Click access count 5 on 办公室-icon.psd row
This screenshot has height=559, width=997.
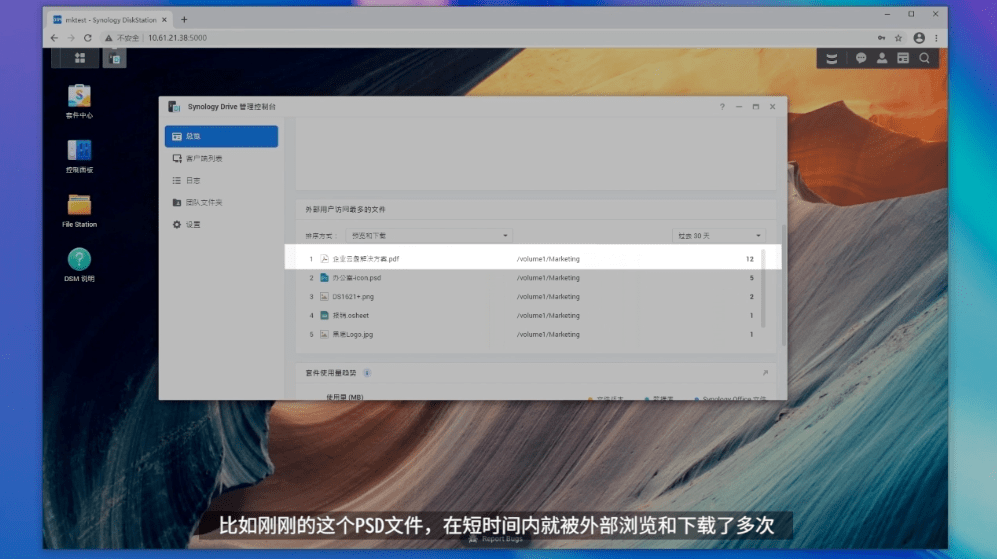752,278
